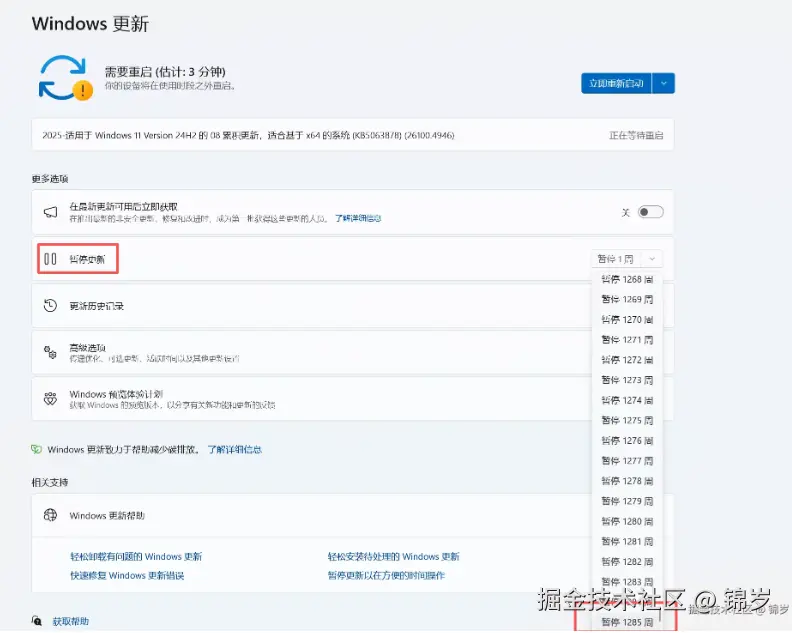
Task: Click the Windows Update sync status icon
Action: coord(66,78)
